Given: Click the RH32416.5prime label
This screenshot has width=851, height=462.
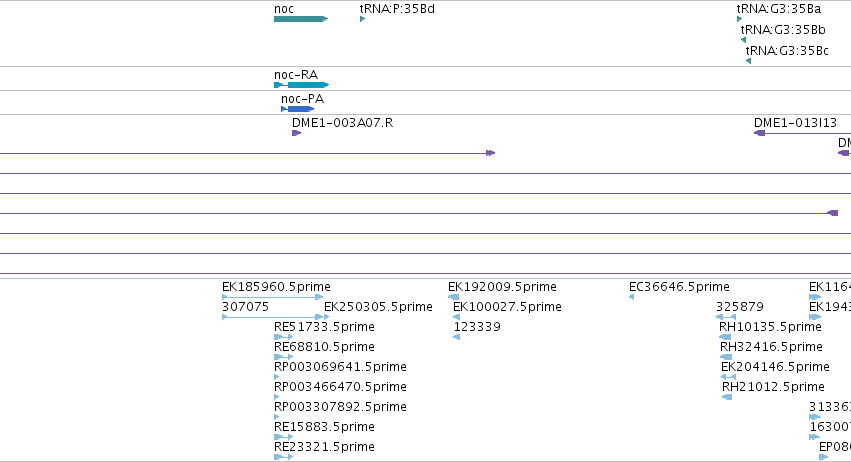Looking at the screenshot, I should click(x=771, y=347).
